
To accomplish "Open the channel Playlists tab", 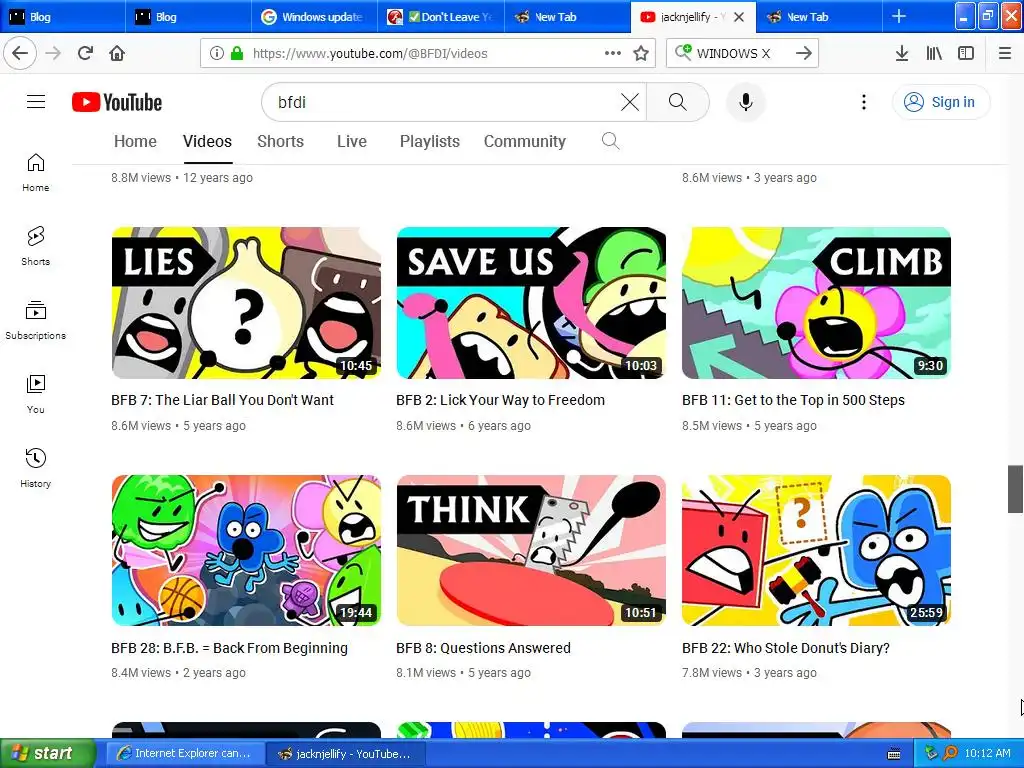I will click(430, 141).
